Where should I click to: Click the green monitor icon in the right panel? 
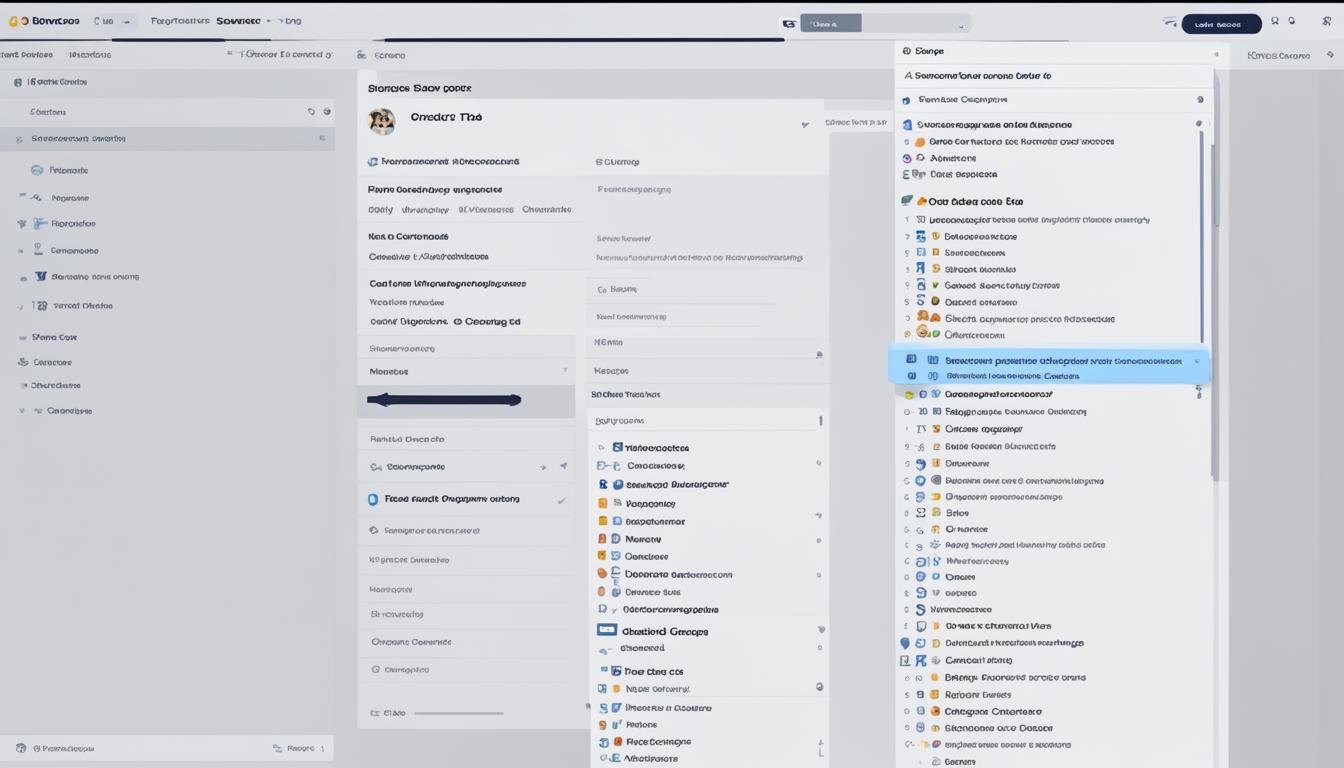905,201
